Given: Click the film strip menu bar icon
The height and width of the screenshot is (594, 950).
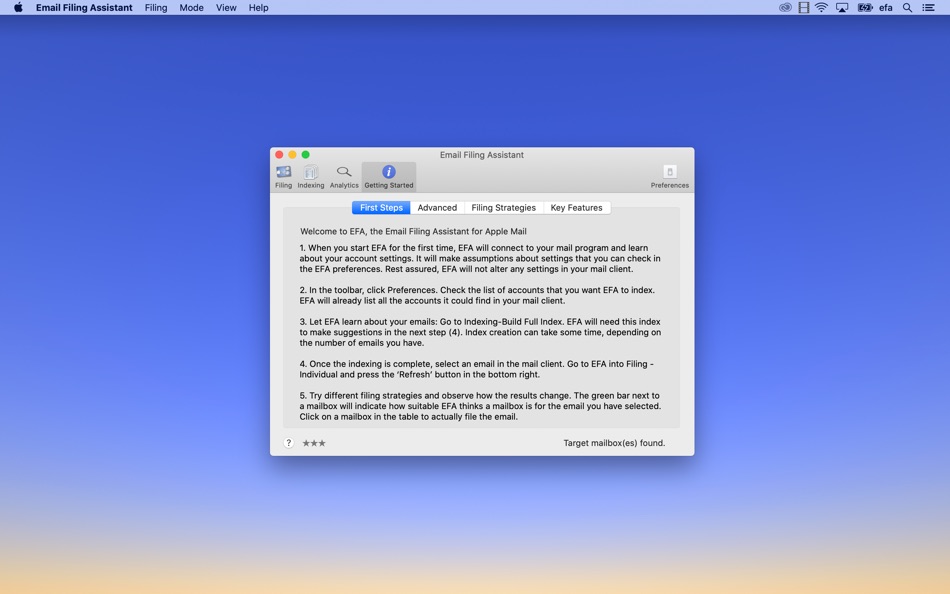Looking at the screenshot, I should pos(803,7).
